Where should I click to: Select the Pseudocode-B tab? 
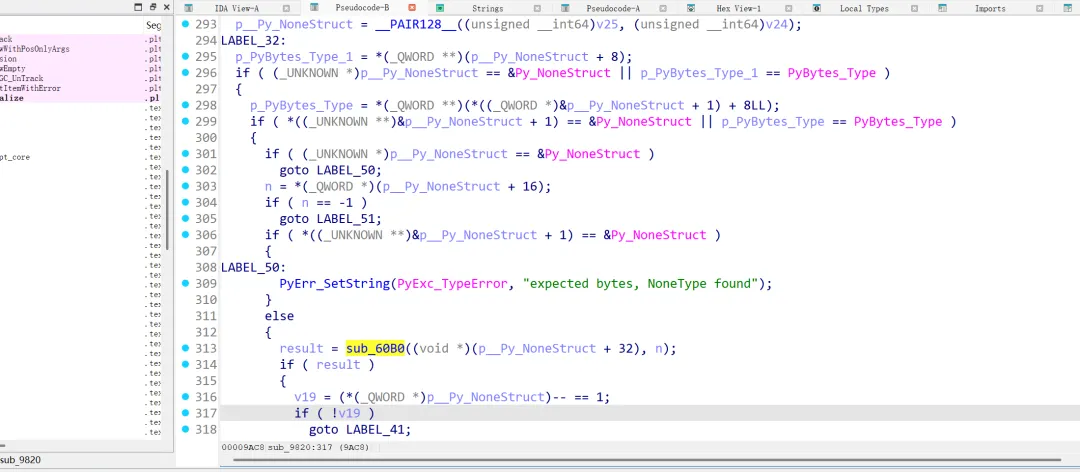[362, 8]
